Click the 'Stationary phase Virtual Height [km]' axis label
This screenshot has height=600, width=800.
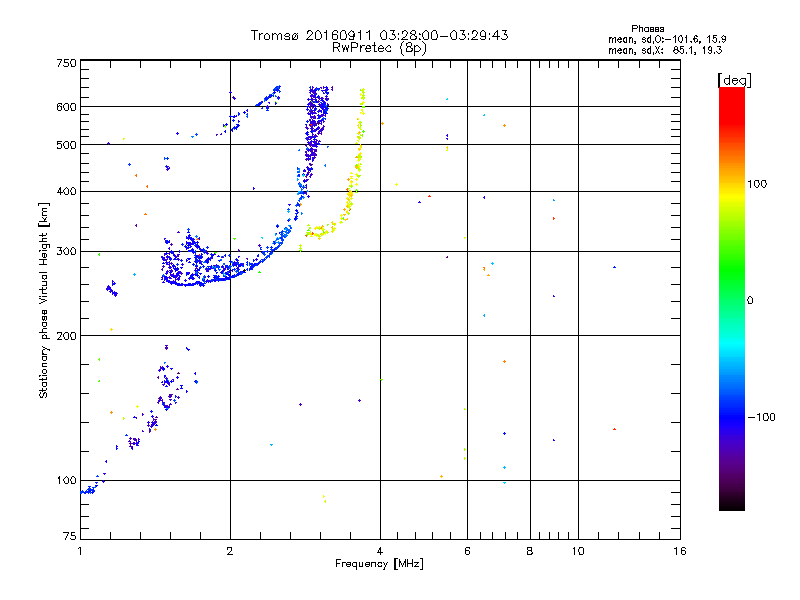(44, 300)
